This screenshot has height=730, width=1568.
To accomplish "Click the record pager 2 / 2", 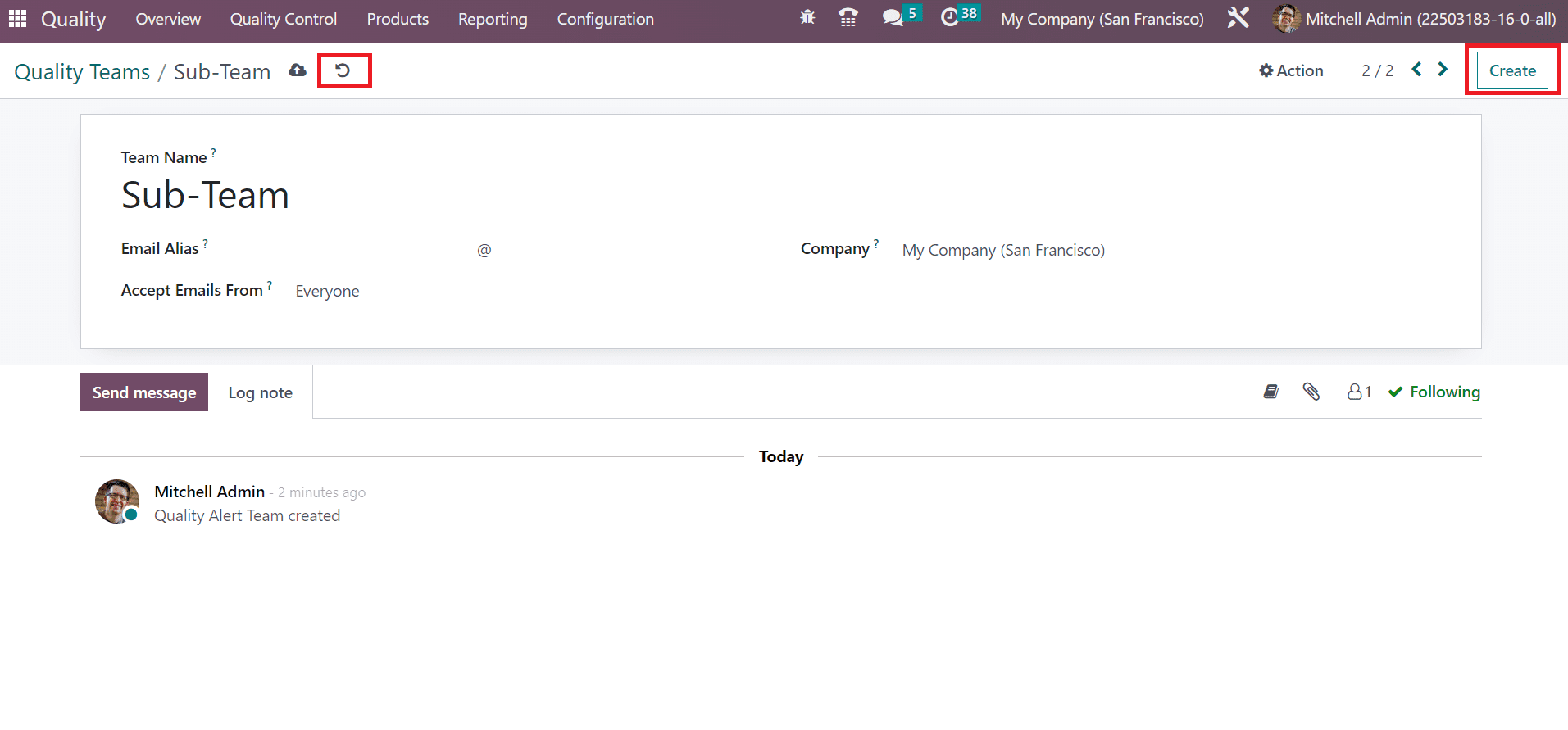I will (x=1378, y=70).
